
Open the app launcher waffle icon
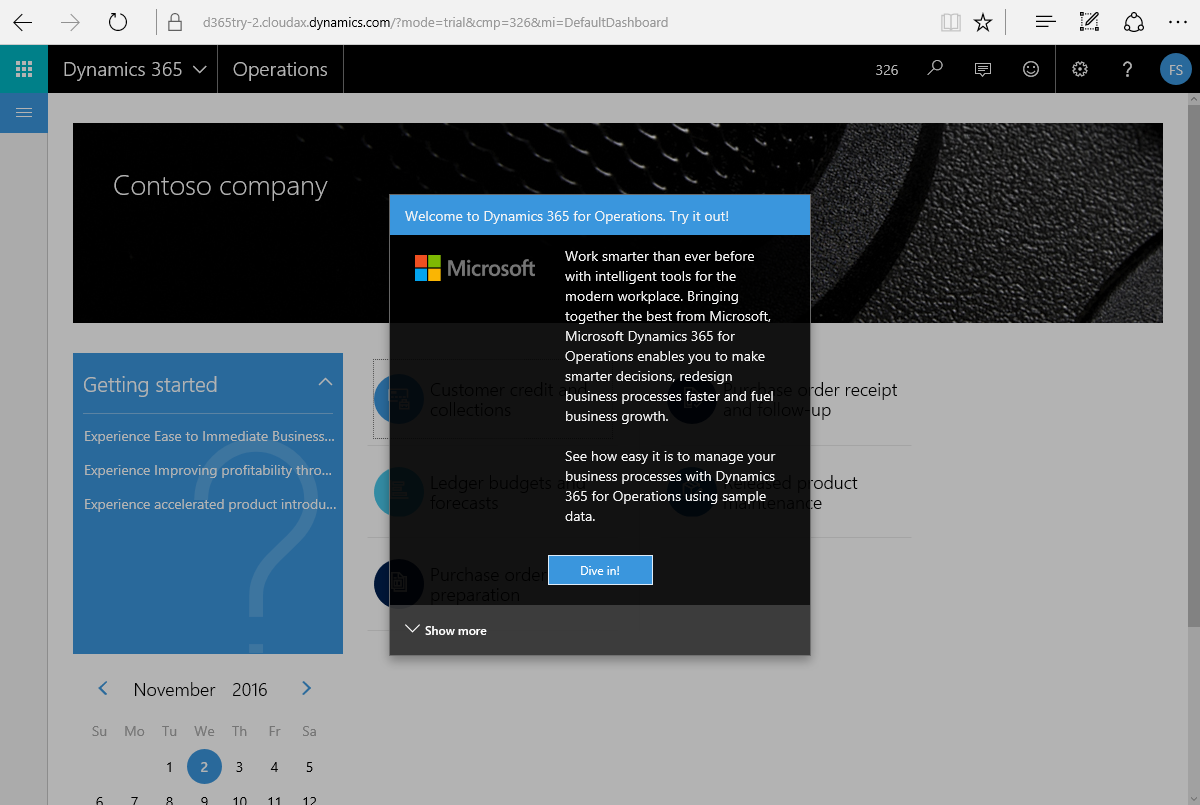(24, 69)
